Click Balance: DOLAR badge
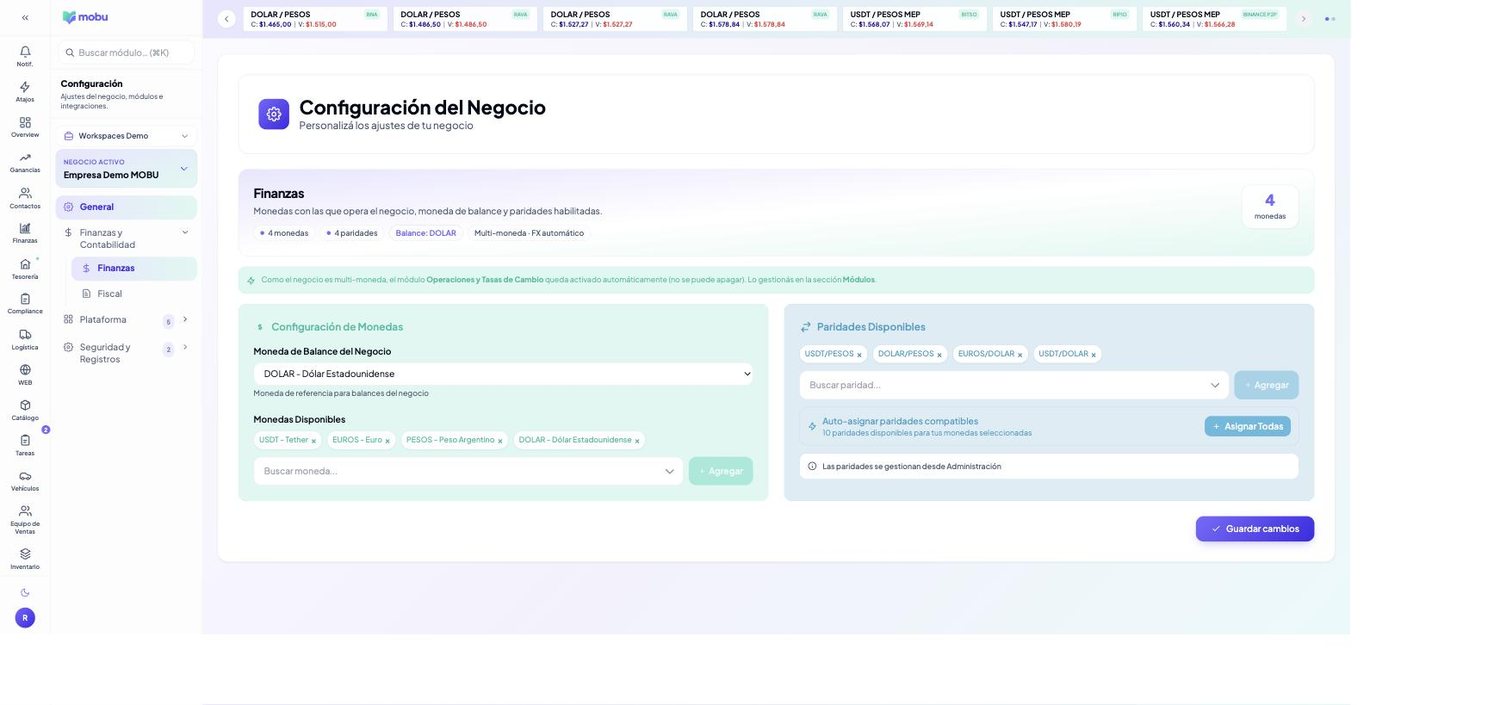 tap(426, 233)
